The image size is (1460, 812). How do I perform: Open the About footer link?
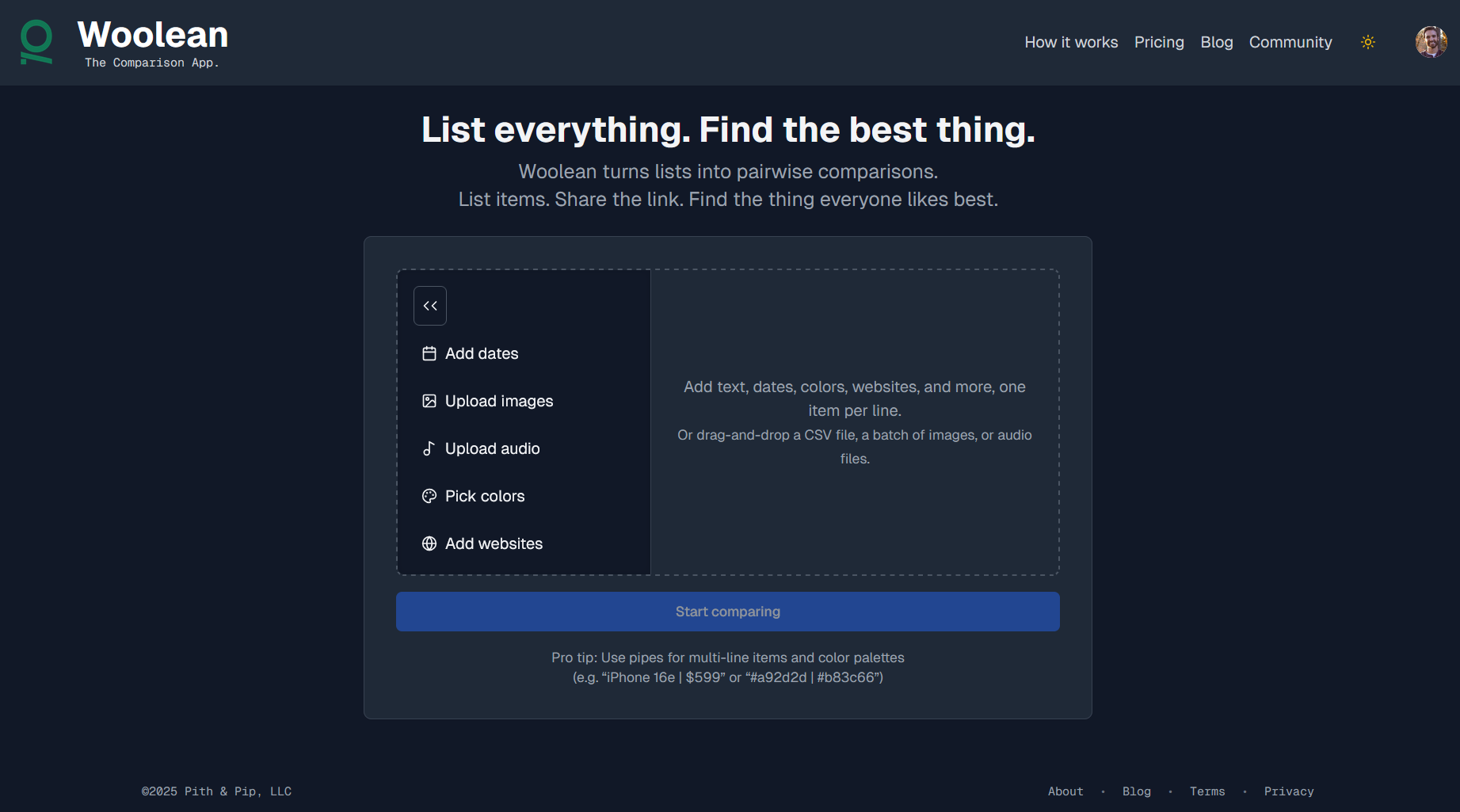1065,791
